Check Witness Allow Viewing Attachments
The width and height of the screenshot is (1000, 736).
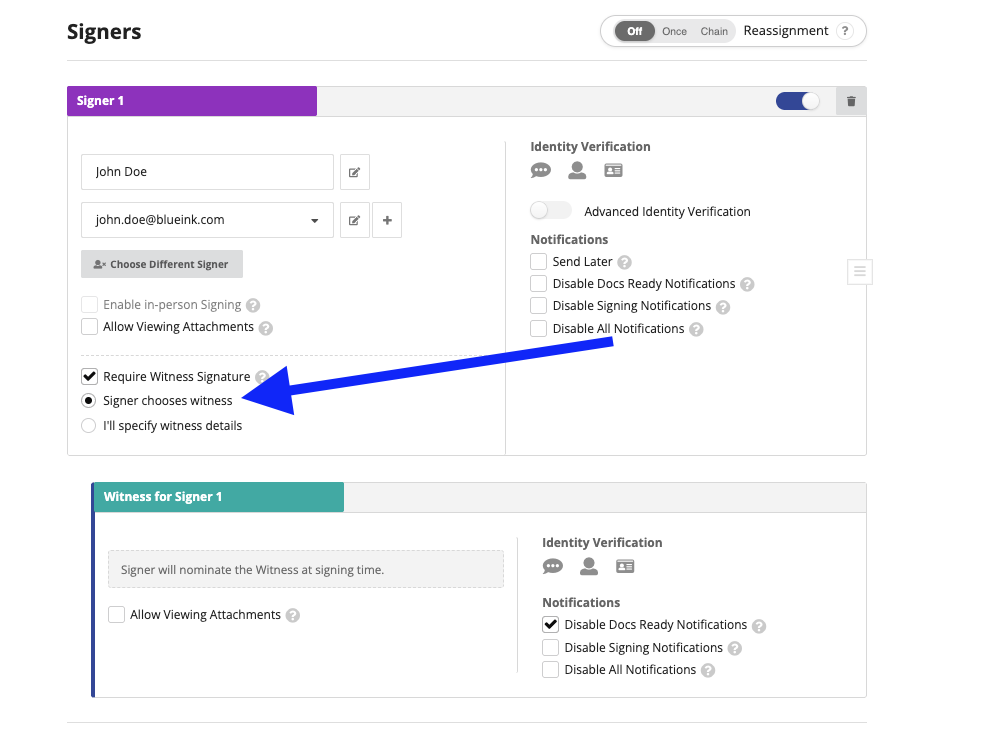pyautogui.click(x=116, y=614)
